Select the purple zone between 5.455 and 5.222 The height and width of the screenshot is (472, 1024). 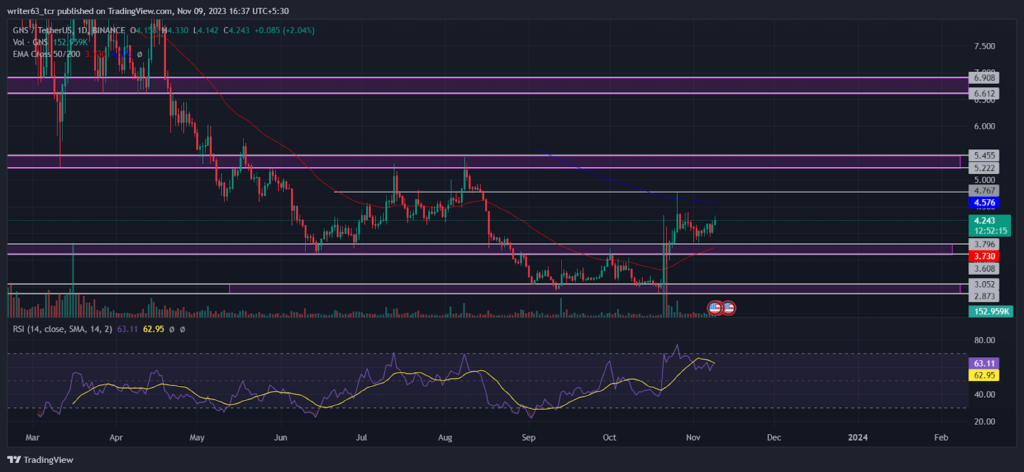484,162
